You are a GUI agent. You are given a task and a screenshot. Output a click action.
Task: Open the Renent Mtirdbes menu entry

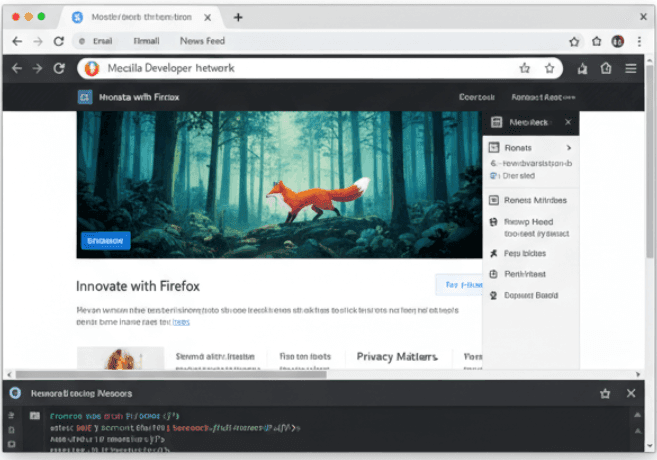530,200
